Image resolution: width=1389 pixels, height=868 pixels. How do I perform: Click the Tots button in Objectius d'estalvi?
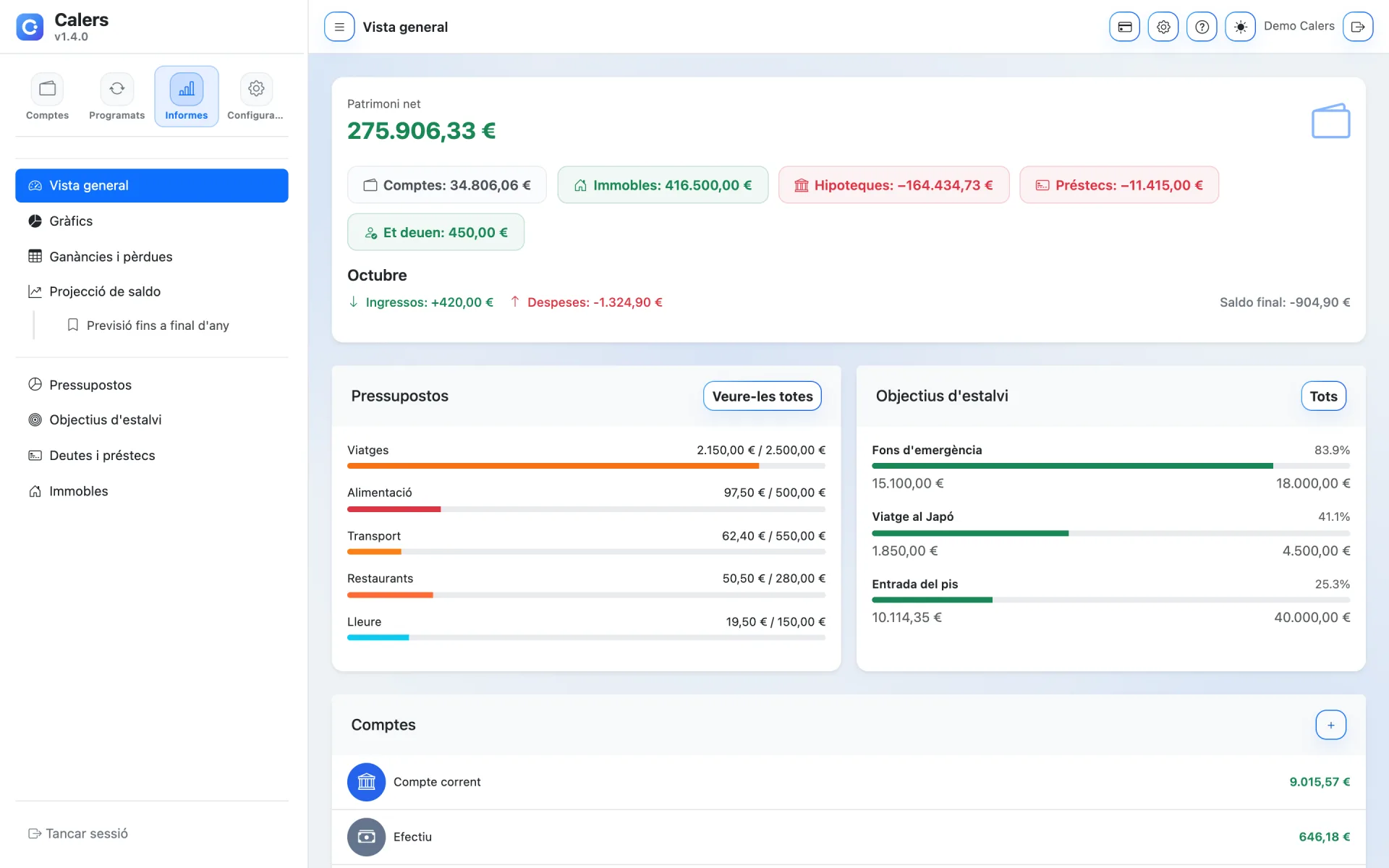(1323, 396)
